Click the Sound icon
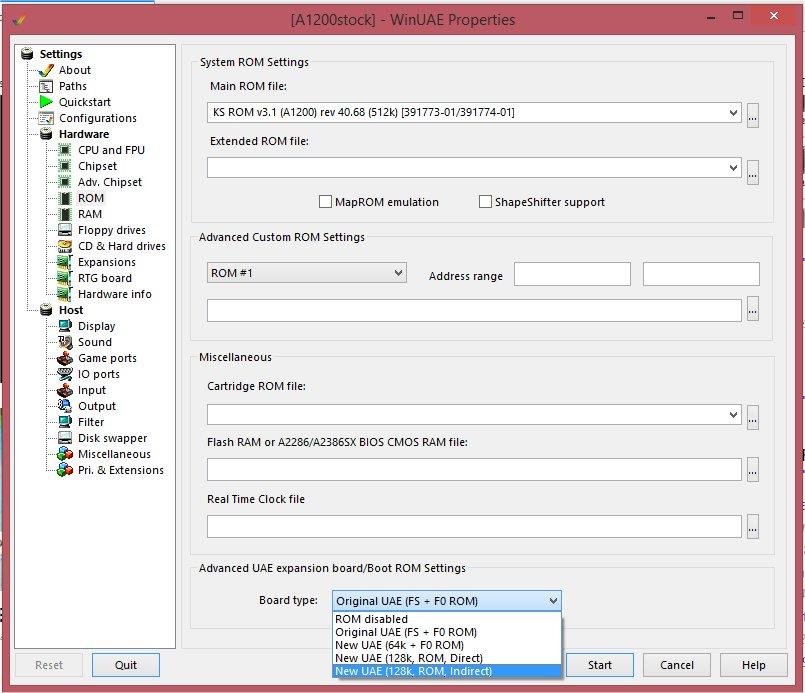This screenshot has height=693, width=805. [x=65, y=342]
